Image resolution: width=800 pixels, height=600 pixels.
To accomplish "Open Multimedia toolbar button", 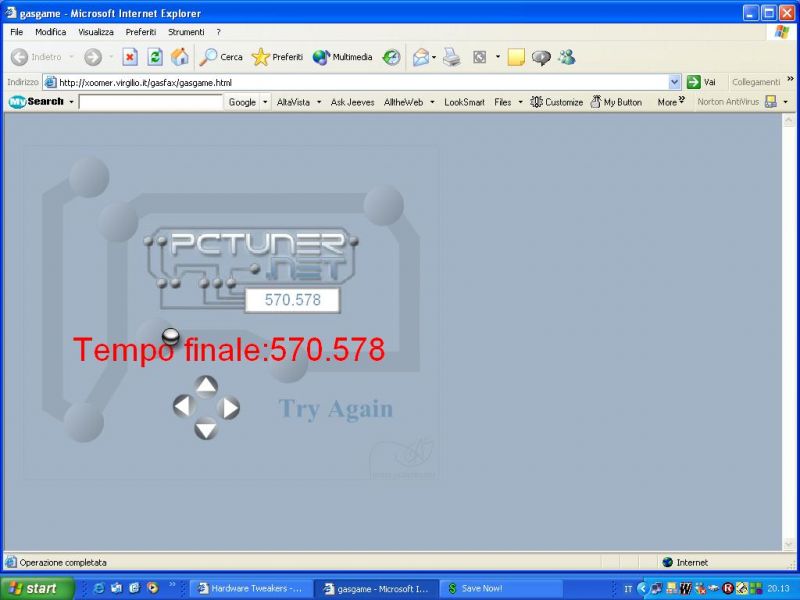I will coord(342,57).
